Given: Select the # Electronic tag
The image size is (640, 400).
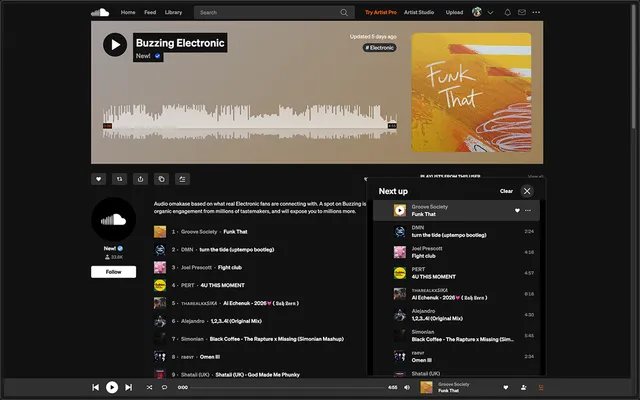Looking at the screenshot, I should click(380, 48).
